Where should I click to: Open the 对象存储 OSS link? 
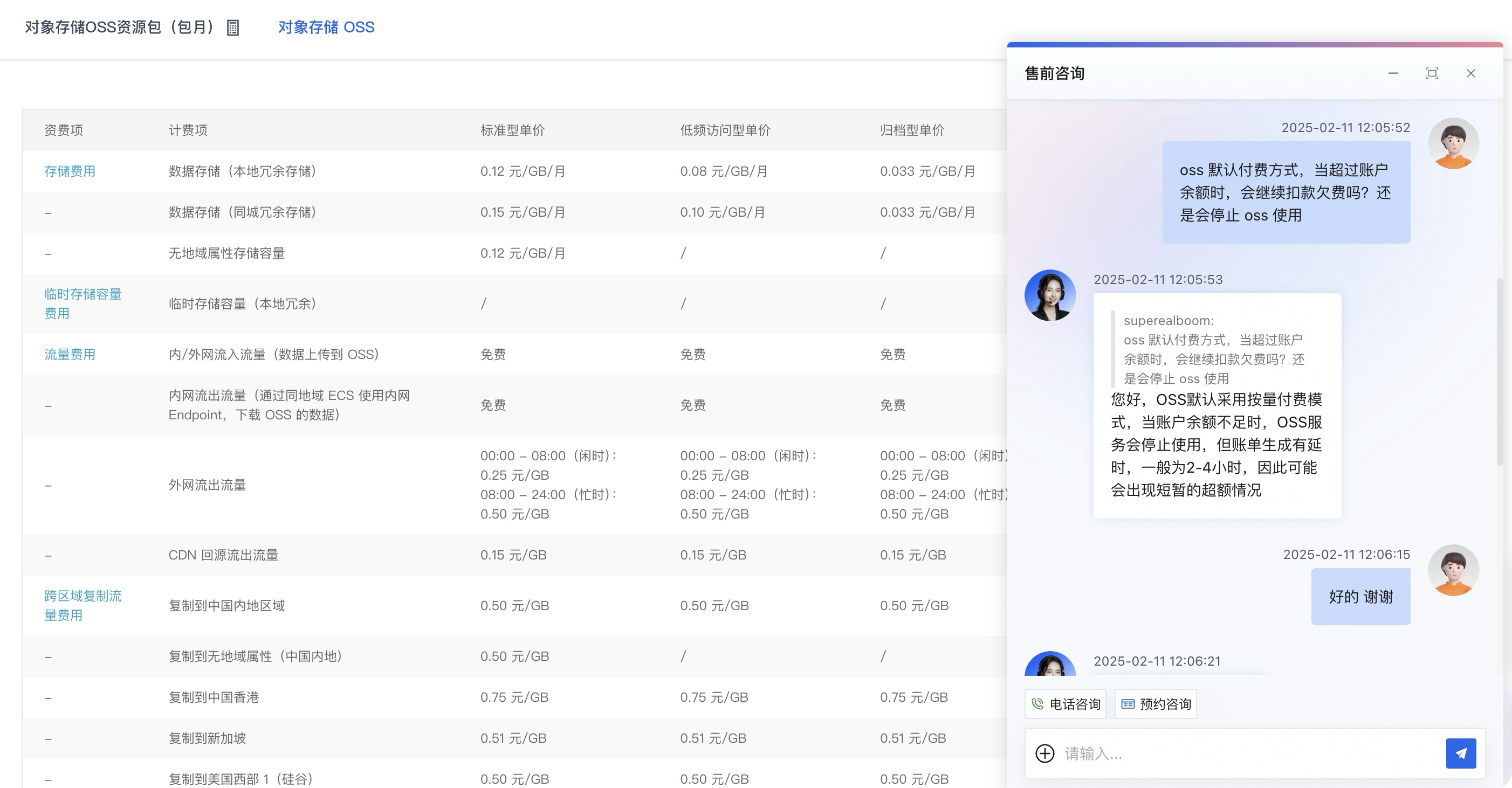pyautogui.click(x=326, y=27)
